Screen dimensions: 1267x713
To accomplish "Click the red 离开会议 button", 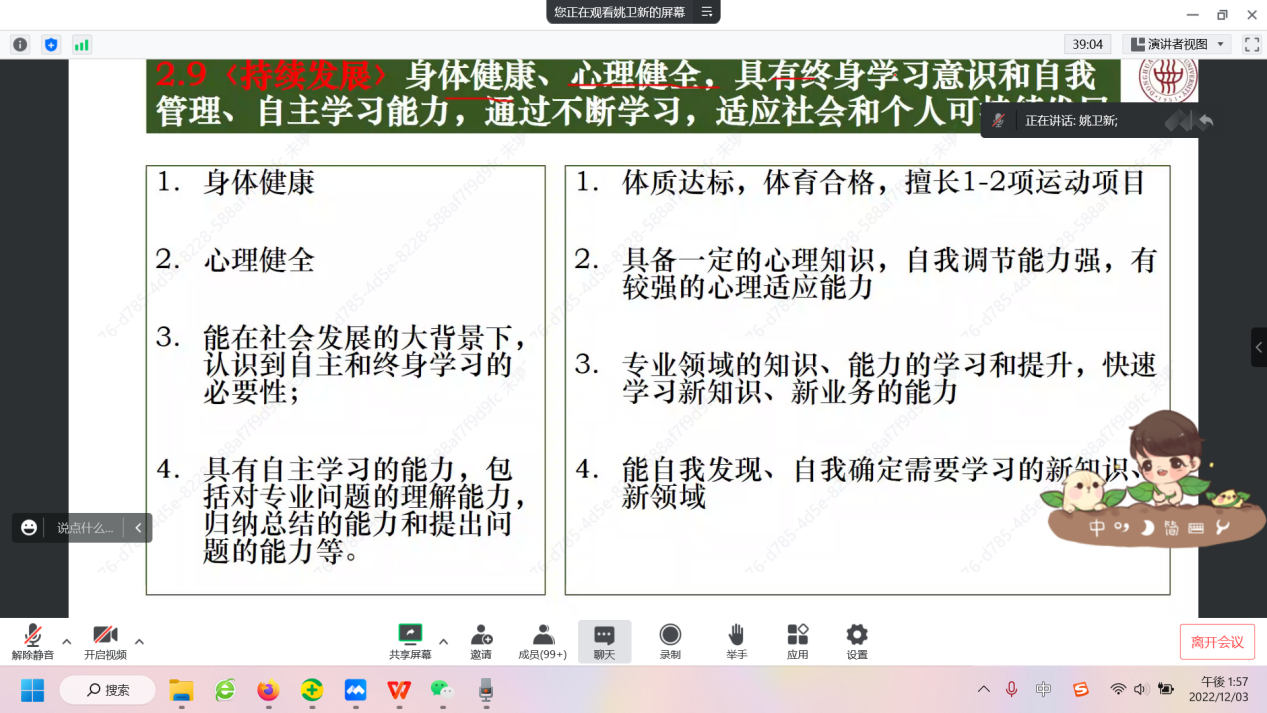I will coord(1217,642).
